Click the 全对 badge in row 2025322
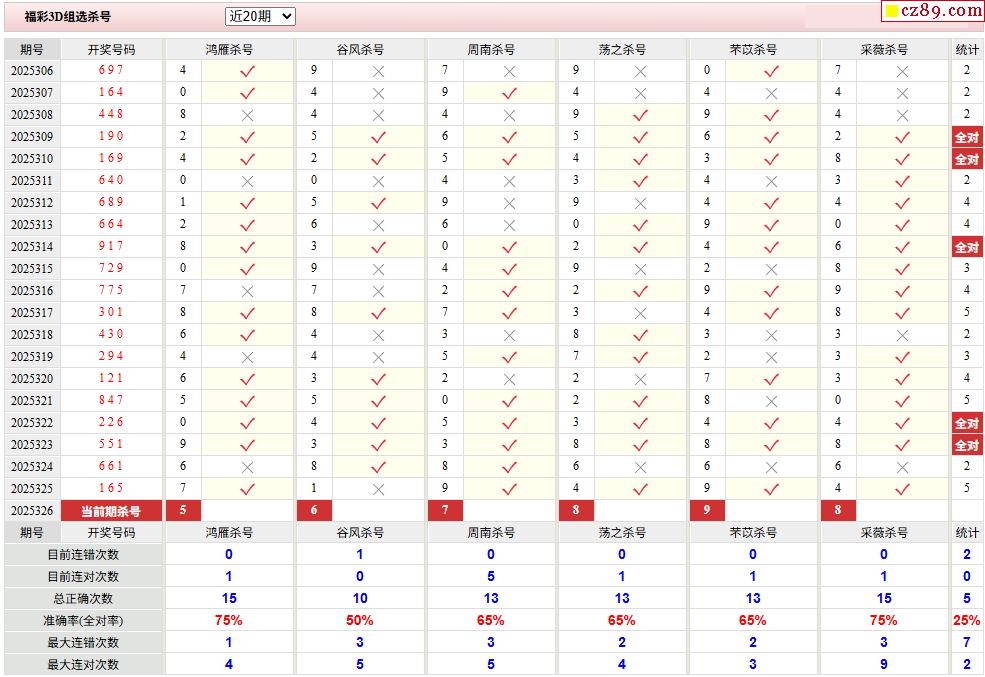Screen dimensions: 985x677 [967, 423]
